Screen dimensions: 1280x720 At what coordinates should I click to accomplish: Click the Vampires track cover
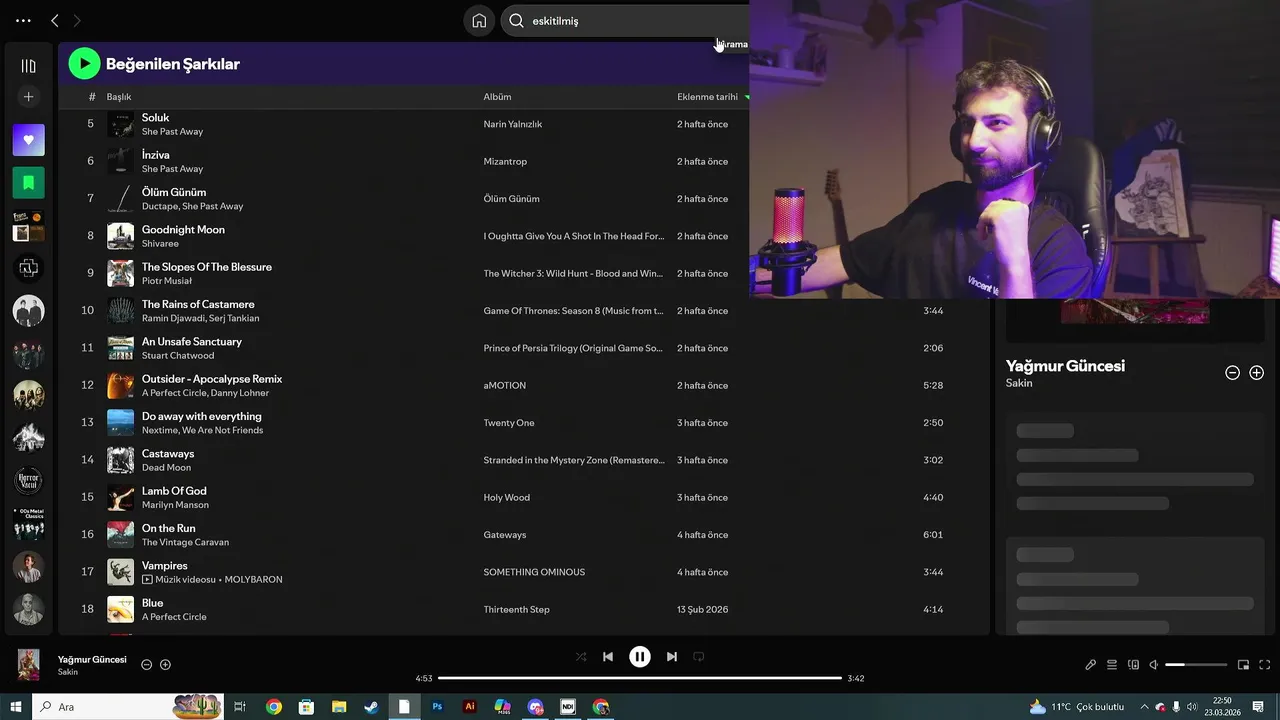[x=120, y=572]
